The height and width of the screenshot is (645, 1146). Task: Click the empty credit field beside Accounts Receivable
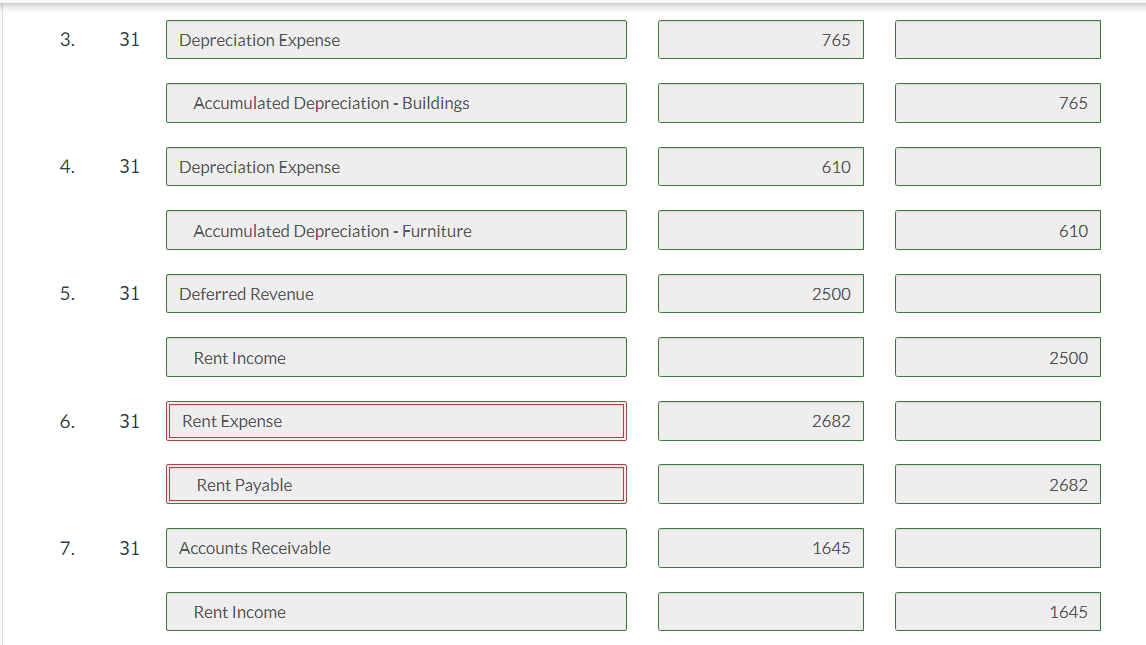998,548
